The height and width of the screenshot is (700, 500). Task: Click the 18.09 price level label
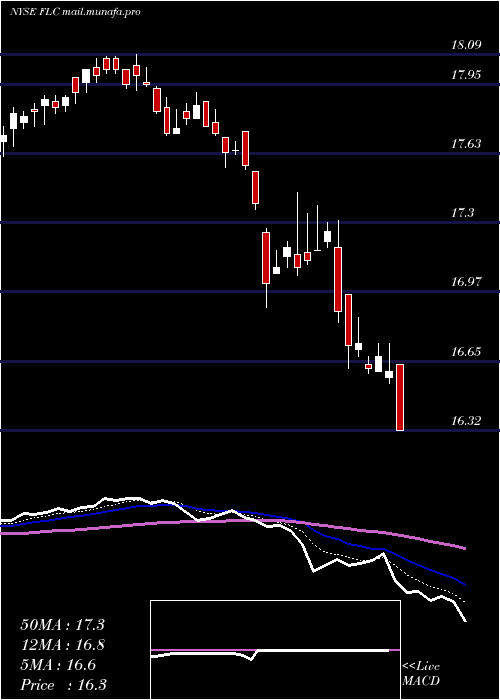click(467, 45)
